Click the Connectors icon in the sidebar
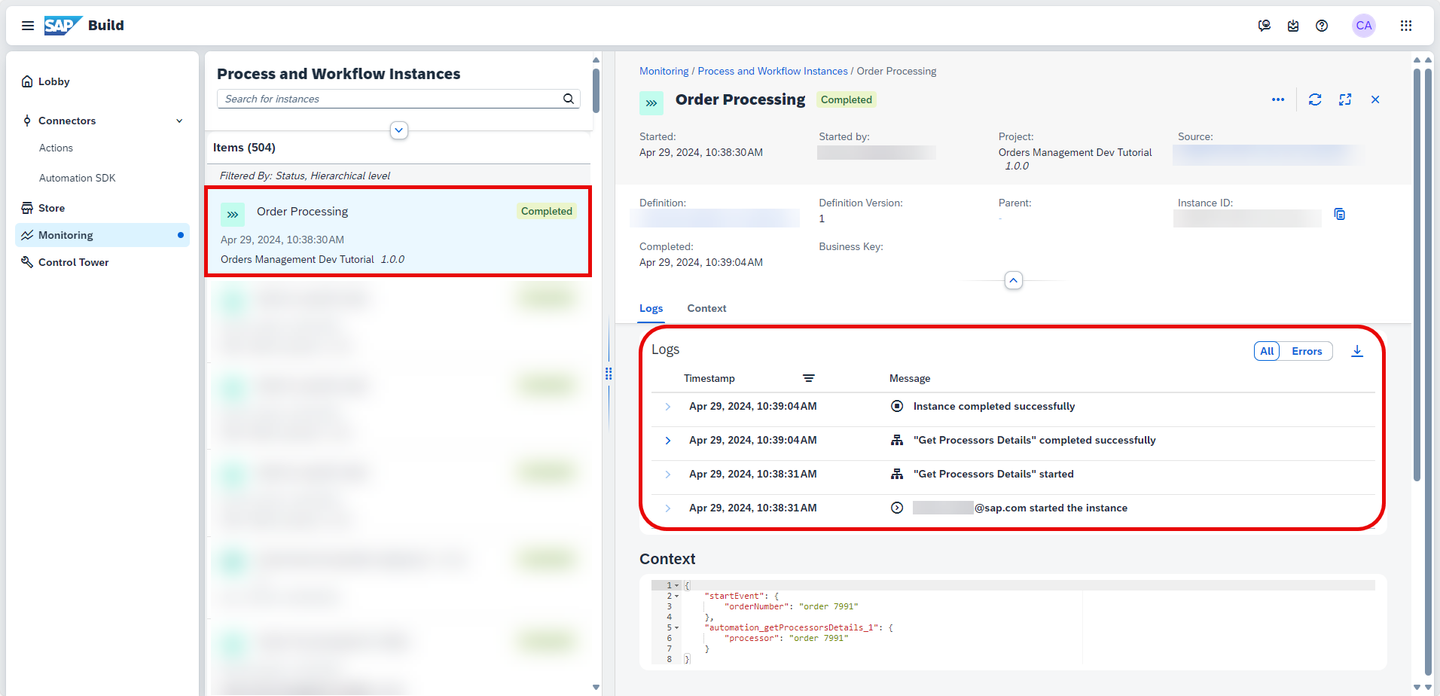 pyautogui.click(x=27, y=121)
